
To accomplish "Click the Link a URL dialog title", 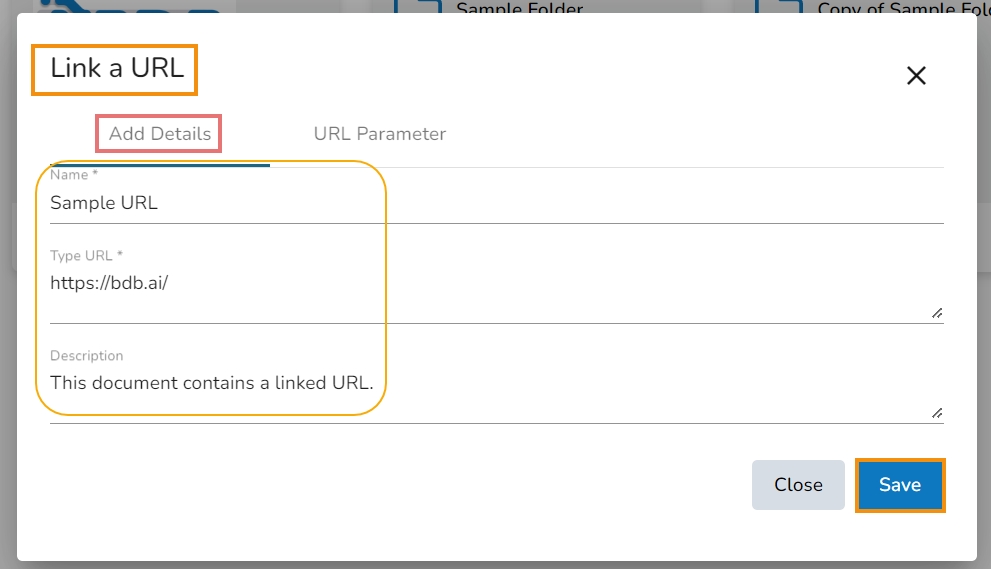I will click(x=117, y=70).
